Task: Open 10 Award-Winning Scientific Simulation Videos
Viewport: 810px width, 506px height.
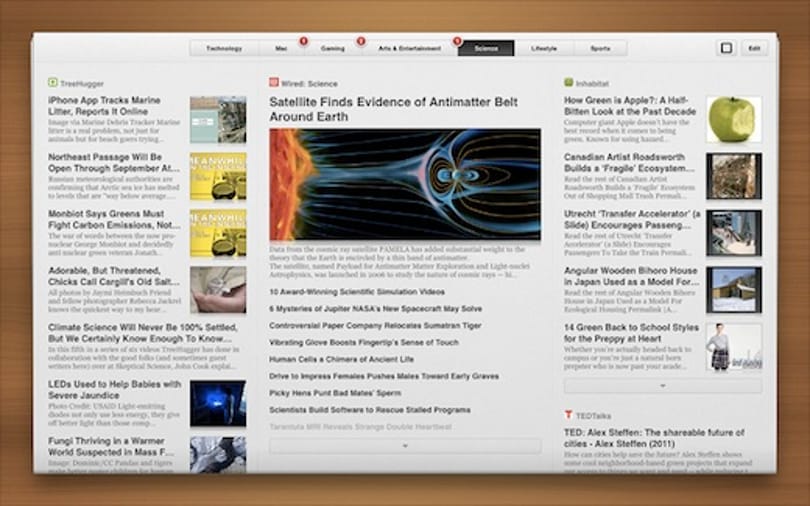Action: (357, 292)
